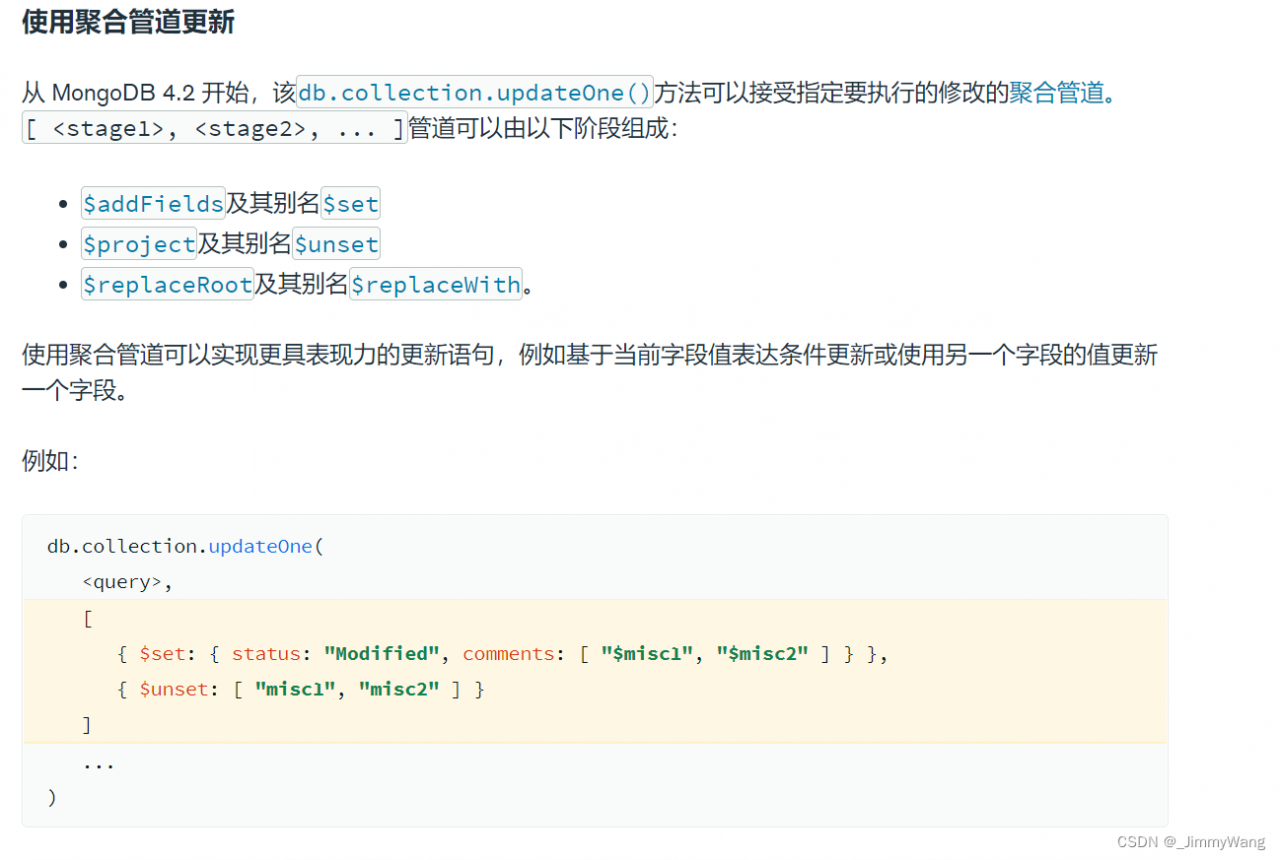Open the db.collection.updateOne() method link
The image size is (1280, 860).
(475, 93)
